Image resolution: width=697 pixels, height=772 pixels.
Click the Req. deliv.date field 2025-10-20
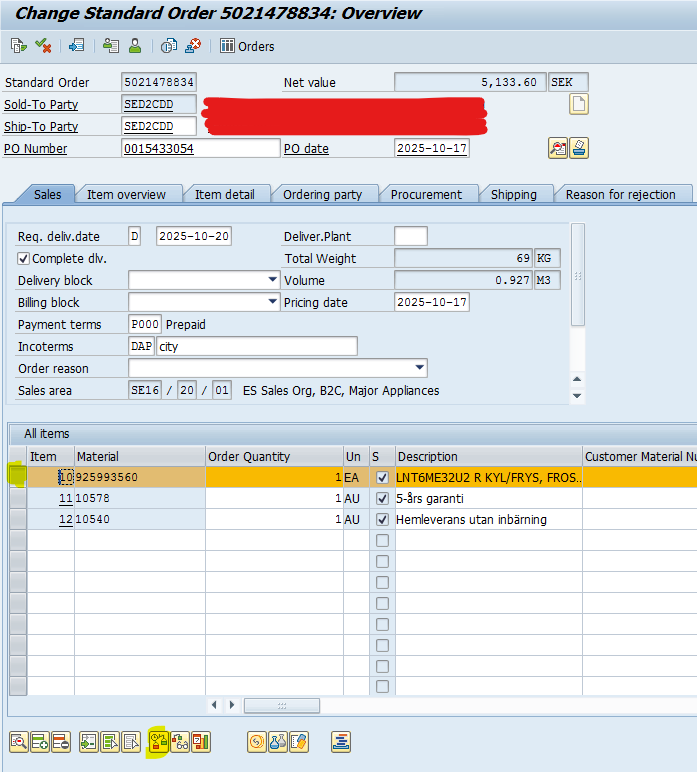click(194, 236)
